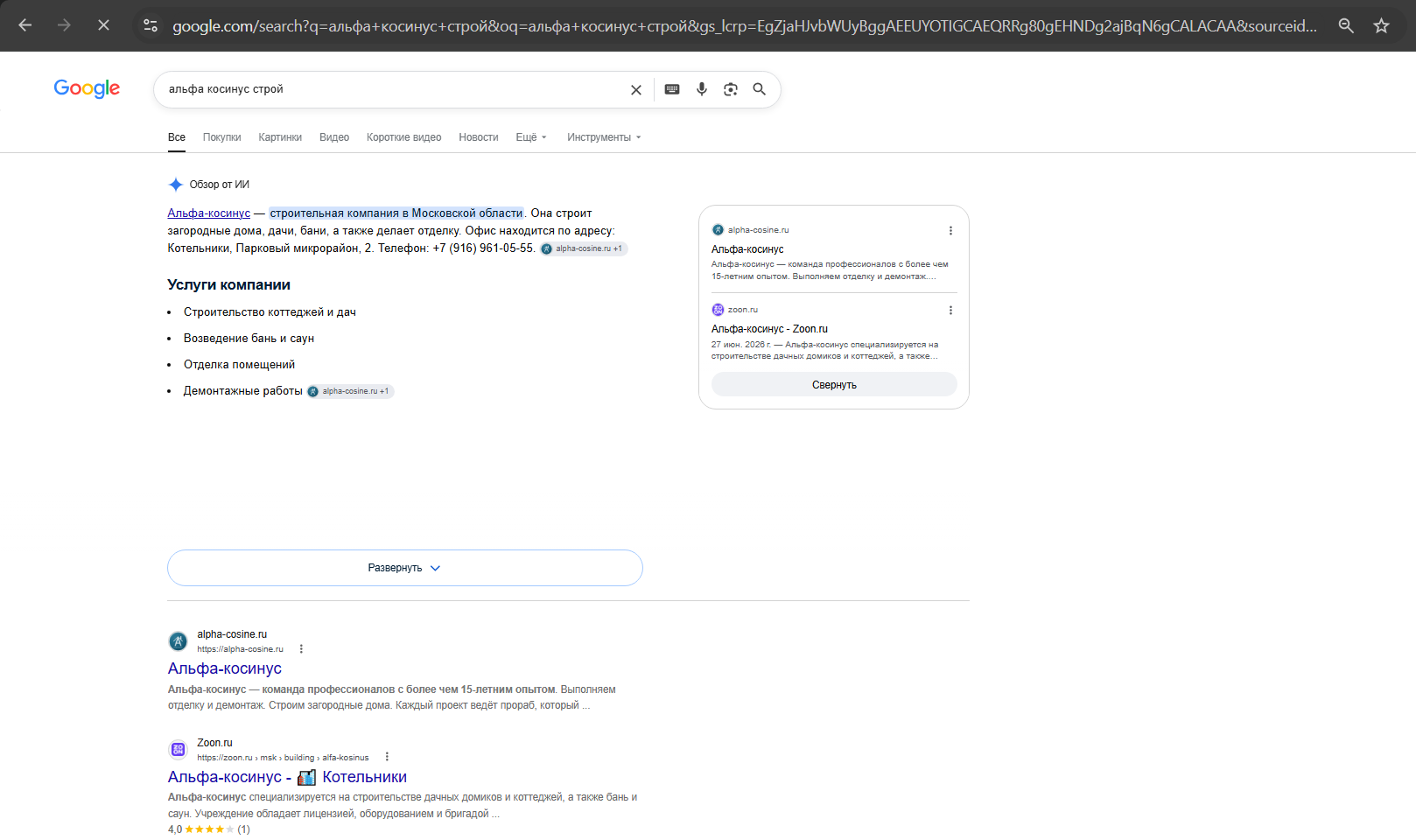Clear the search query with X
Screen dimensions: 1416x840
pyautogui.click(x=636, y=89)
